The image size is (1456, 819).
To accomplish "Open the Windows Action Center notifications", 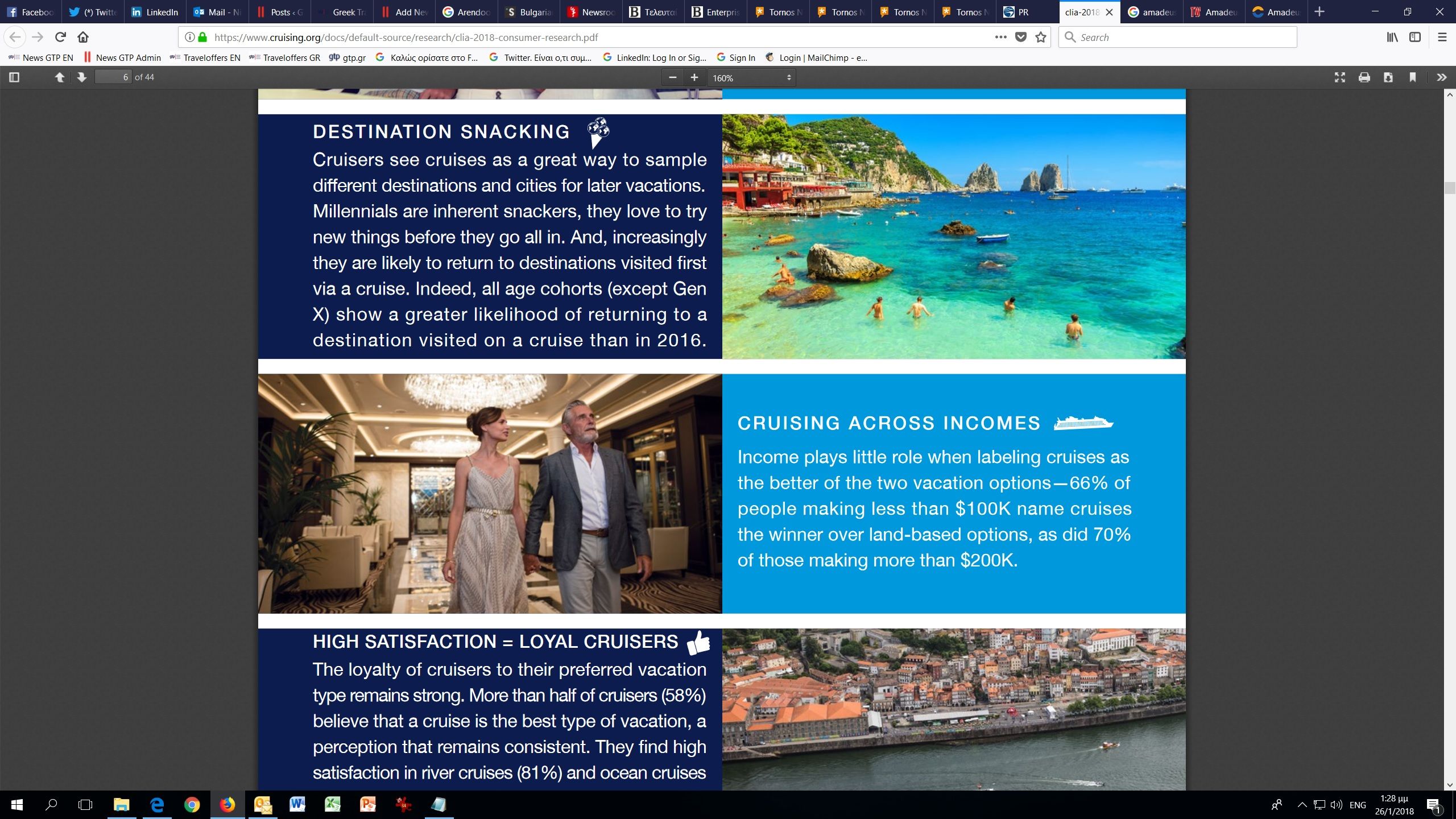I will 1434,805.
